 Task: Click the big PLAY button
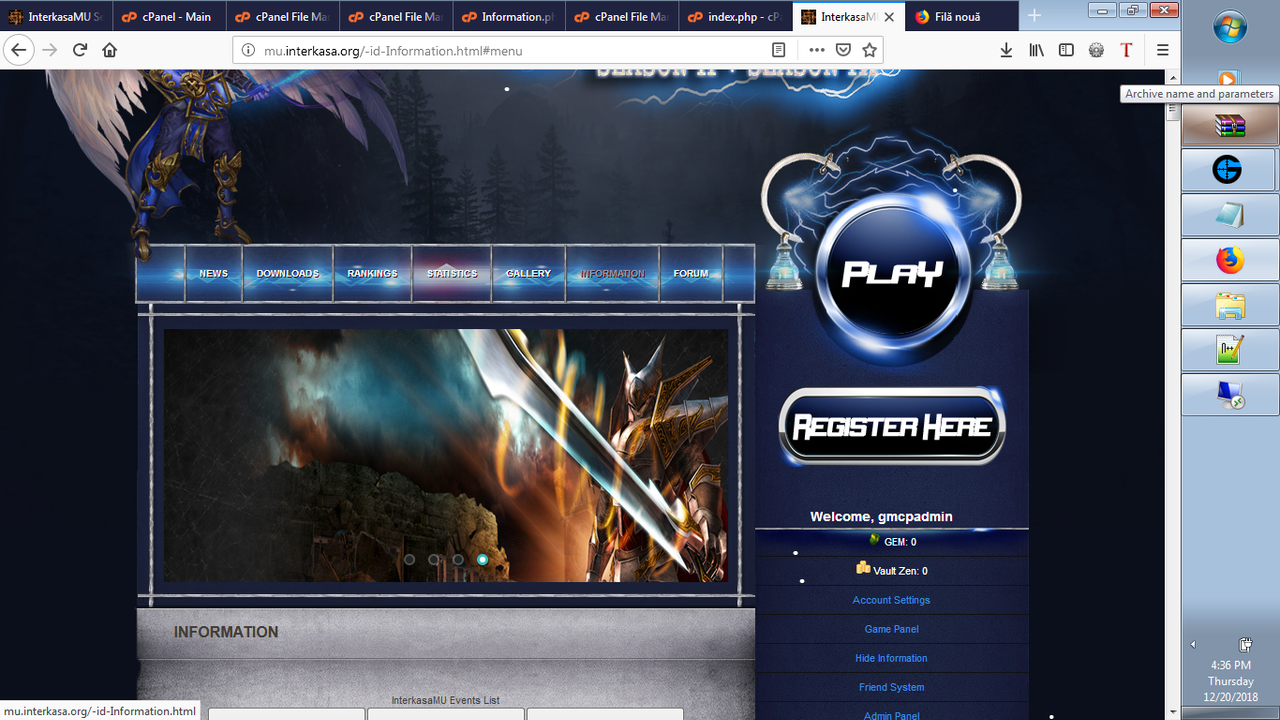(892, 273)
